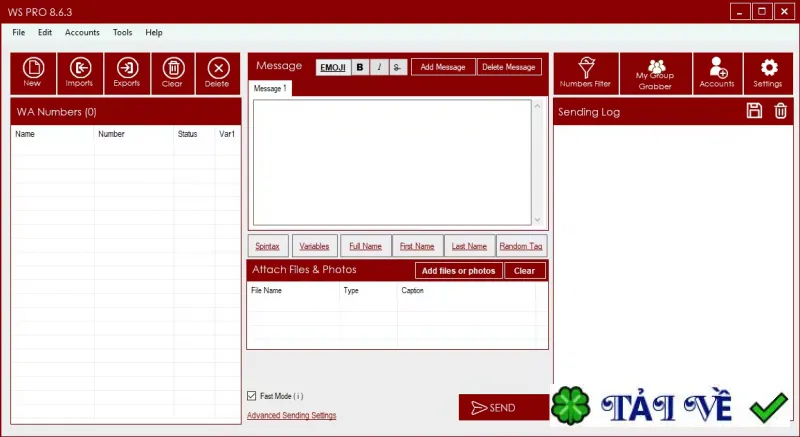Click the message box scroll up arrow
800x437 pixels.
(537, 106)
